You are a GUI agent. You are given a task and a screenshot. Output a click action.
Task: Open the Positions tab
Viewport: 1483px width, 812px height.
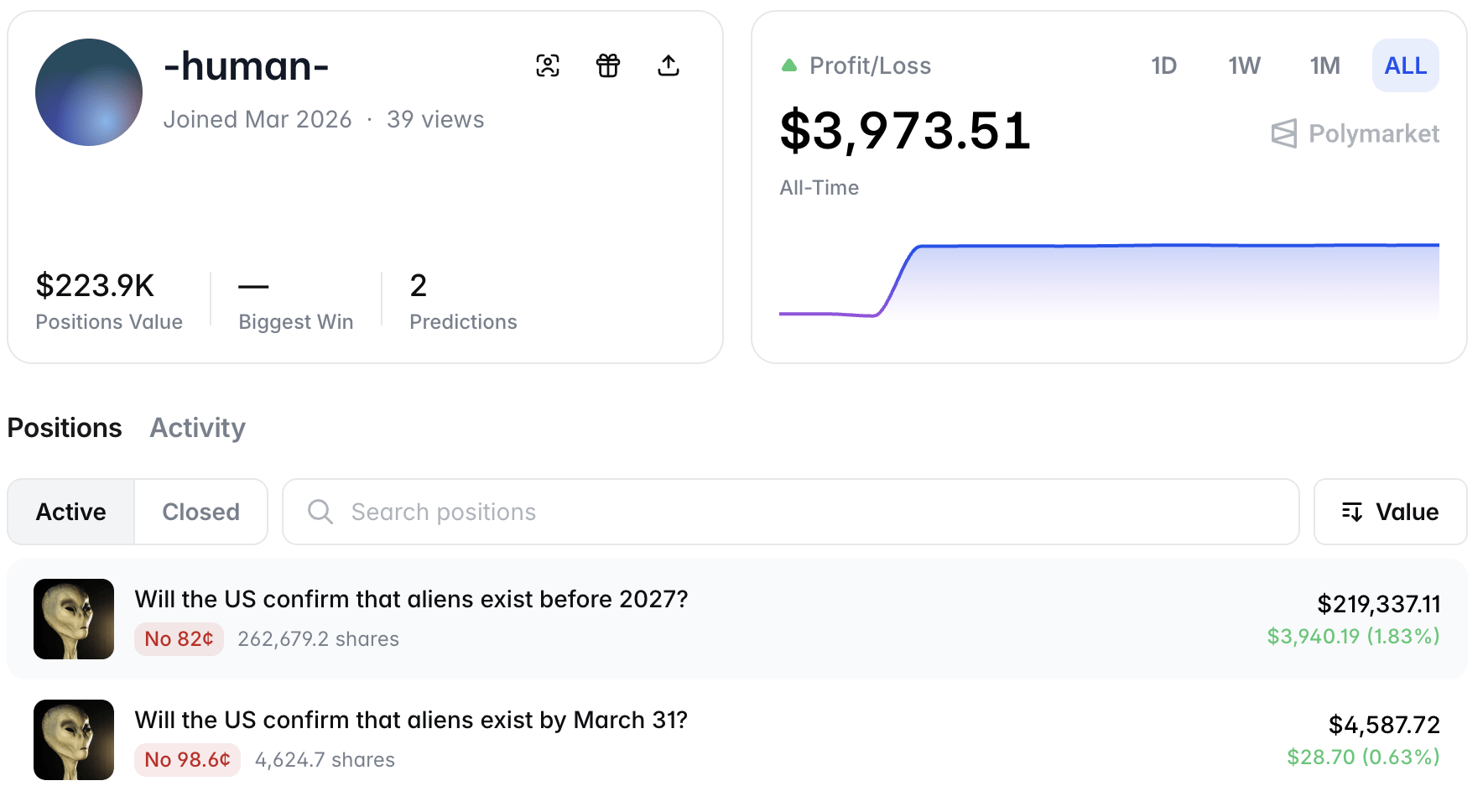(x=65, y=428)
